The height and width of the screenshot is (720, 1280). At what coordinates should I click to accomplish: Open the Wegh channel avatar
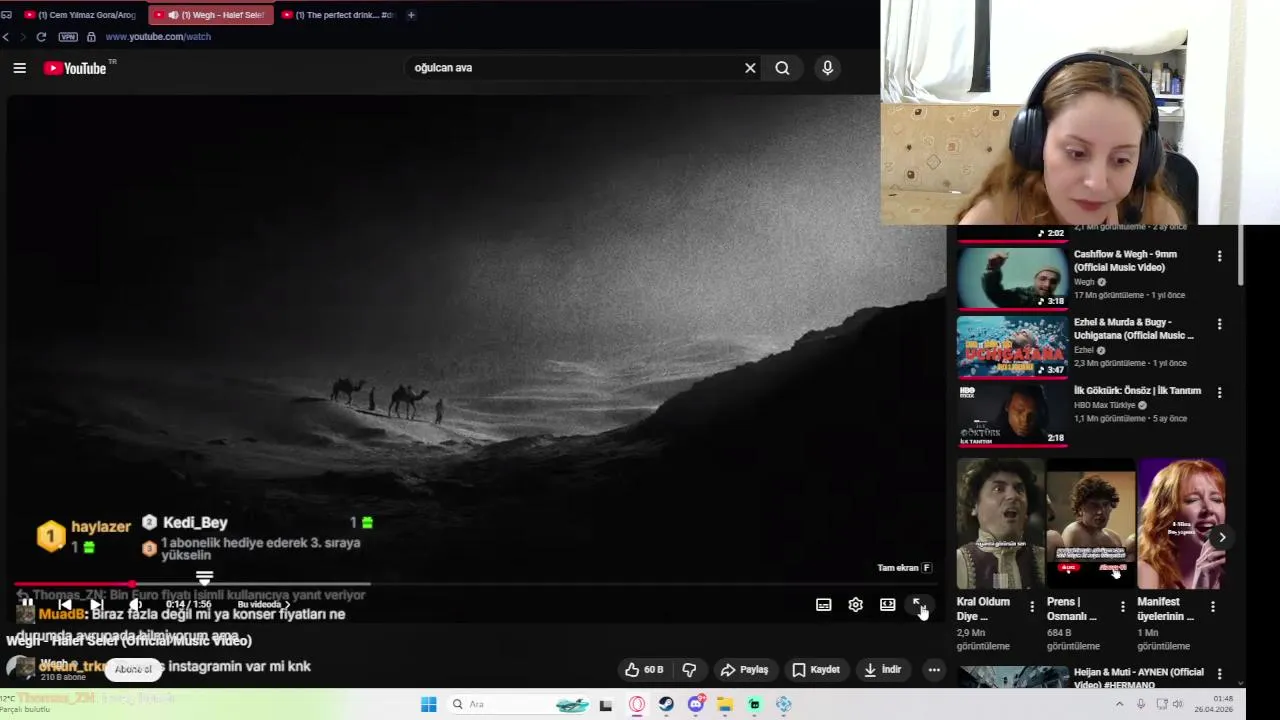tap(20, 668)
